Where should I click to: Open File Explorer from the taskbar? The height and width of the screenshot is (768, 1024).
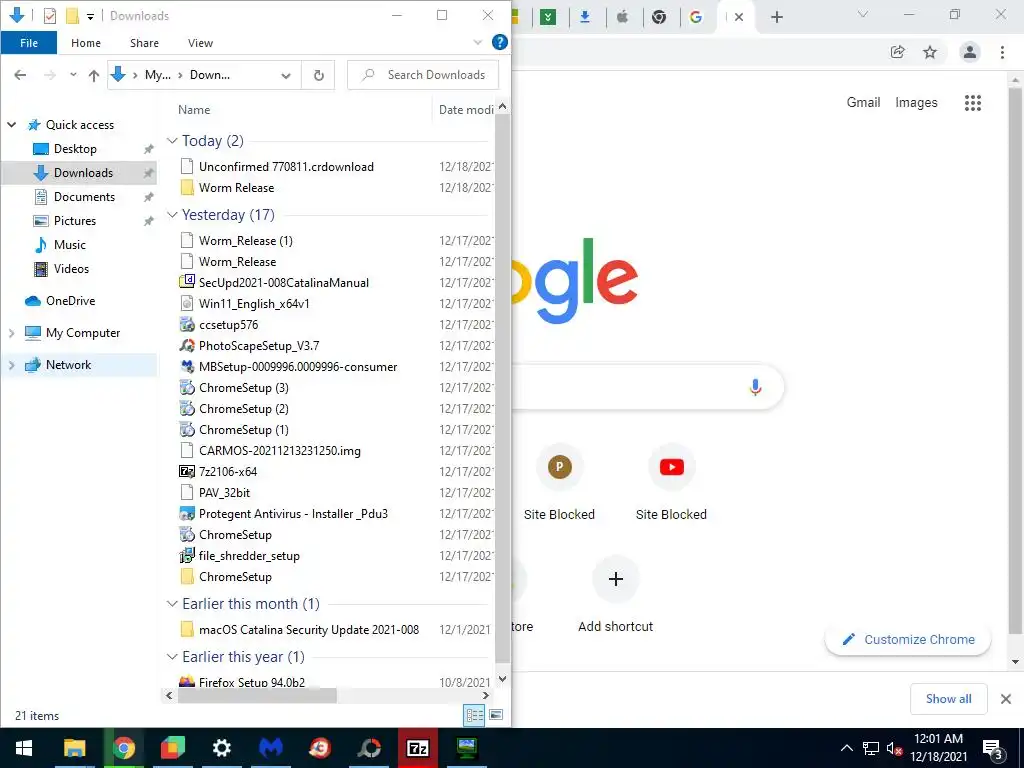tap(74, 748)
